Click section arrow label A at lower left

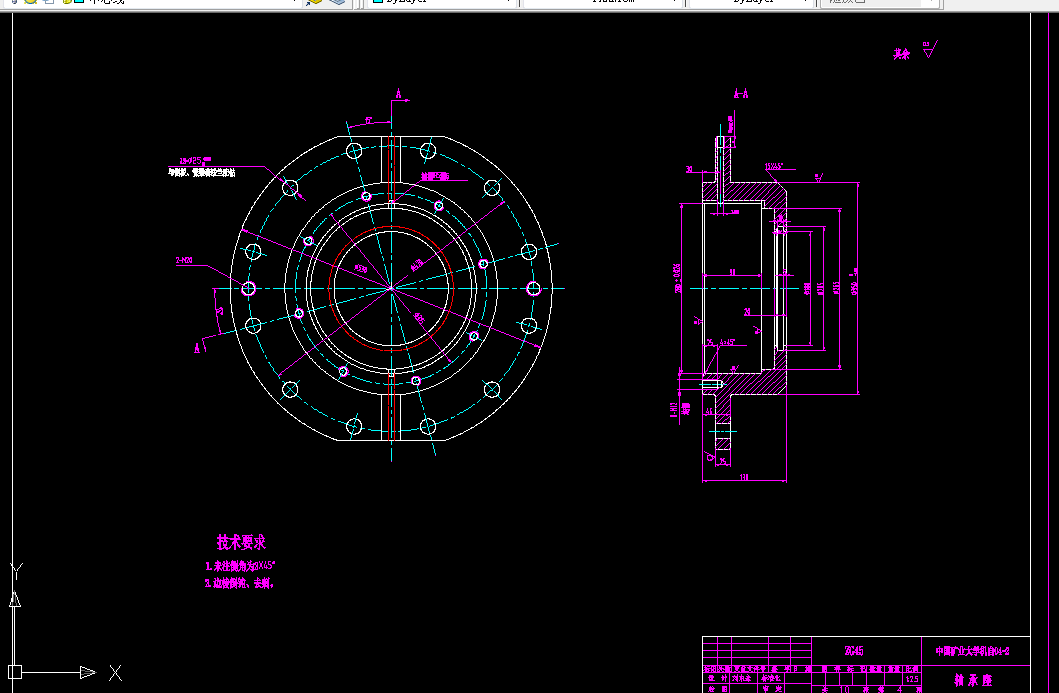click(x=197, y=348)
